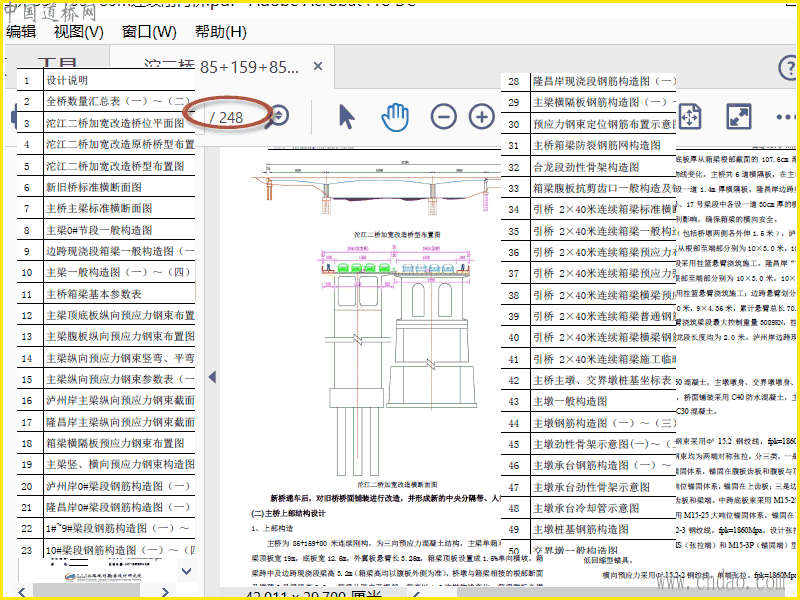Click the zoom out minus button
The width and height of the screenshot is (800, 600).
(443, 117)
